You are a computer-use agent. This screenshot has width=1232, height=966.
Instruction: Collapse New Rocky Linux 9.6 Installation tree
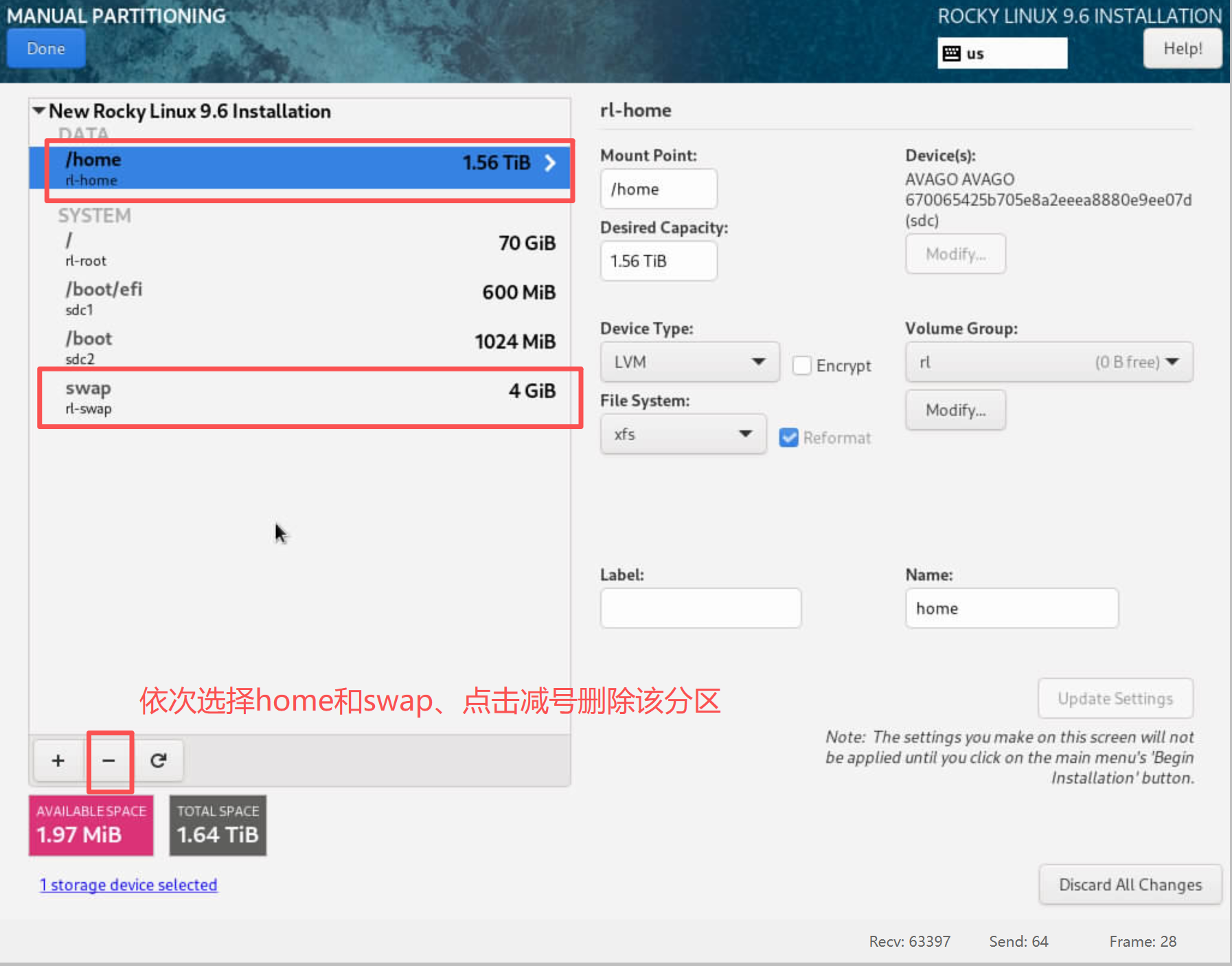click(39, 111)
